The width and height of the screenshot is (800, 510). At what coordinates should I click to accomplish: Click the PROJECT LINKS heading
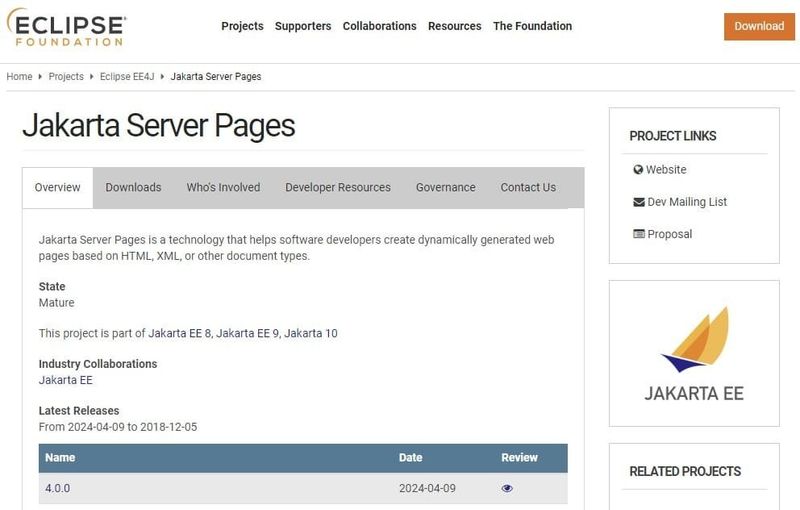[x=672, y=136]
